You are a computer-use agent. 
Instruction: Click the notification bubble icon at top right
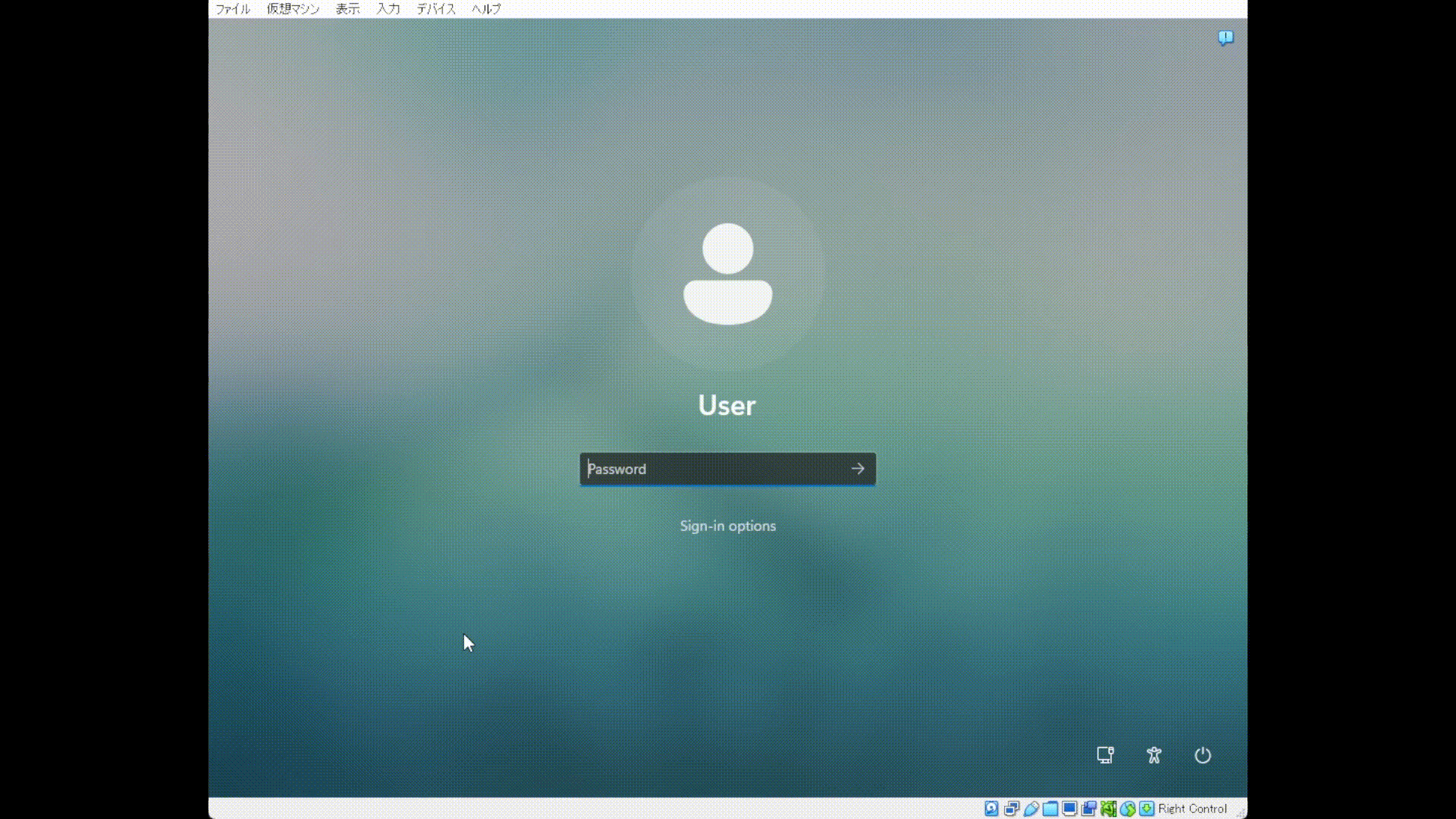[1225, 37]
